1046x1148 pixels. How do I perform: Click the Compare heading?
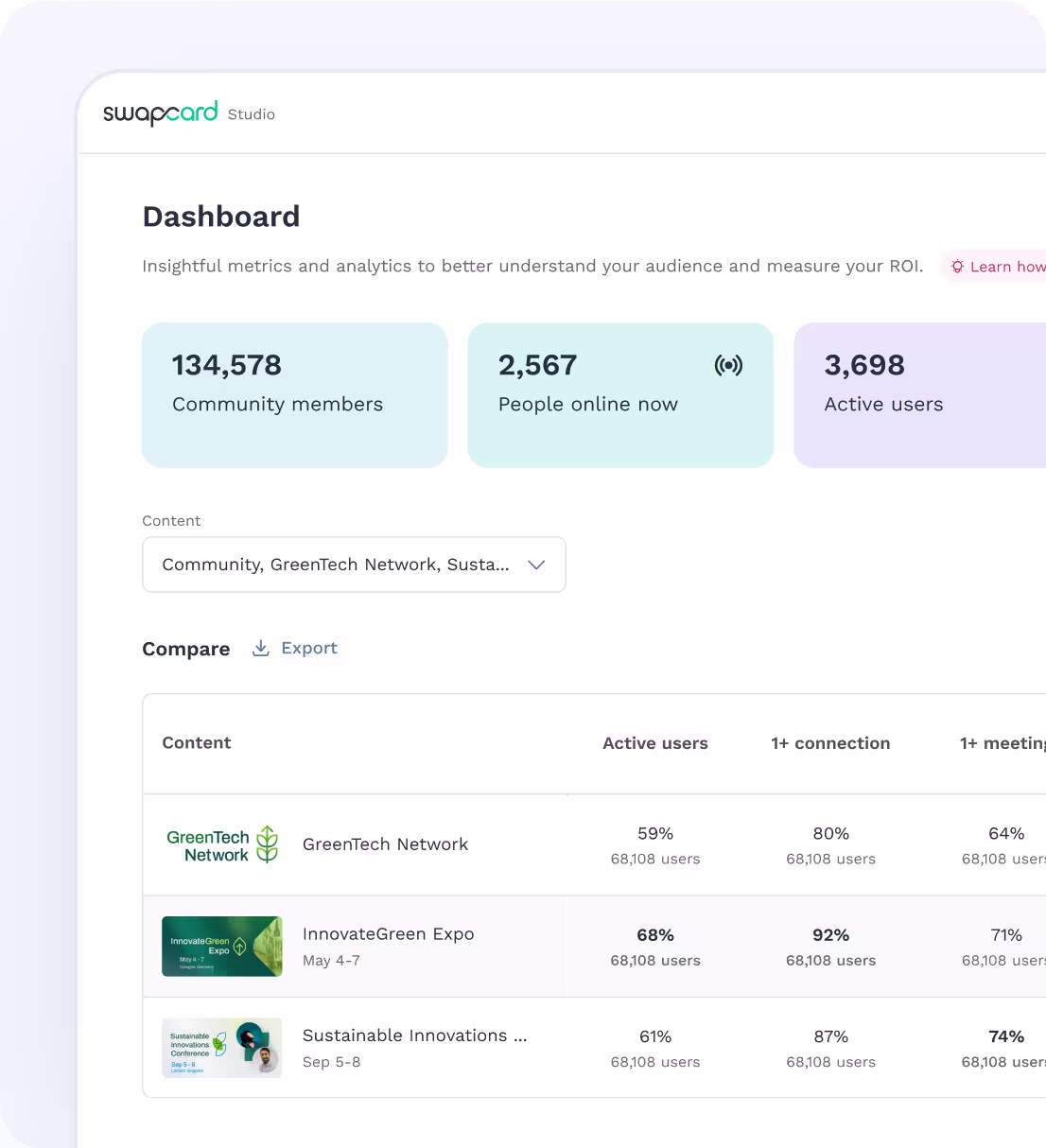185,649
